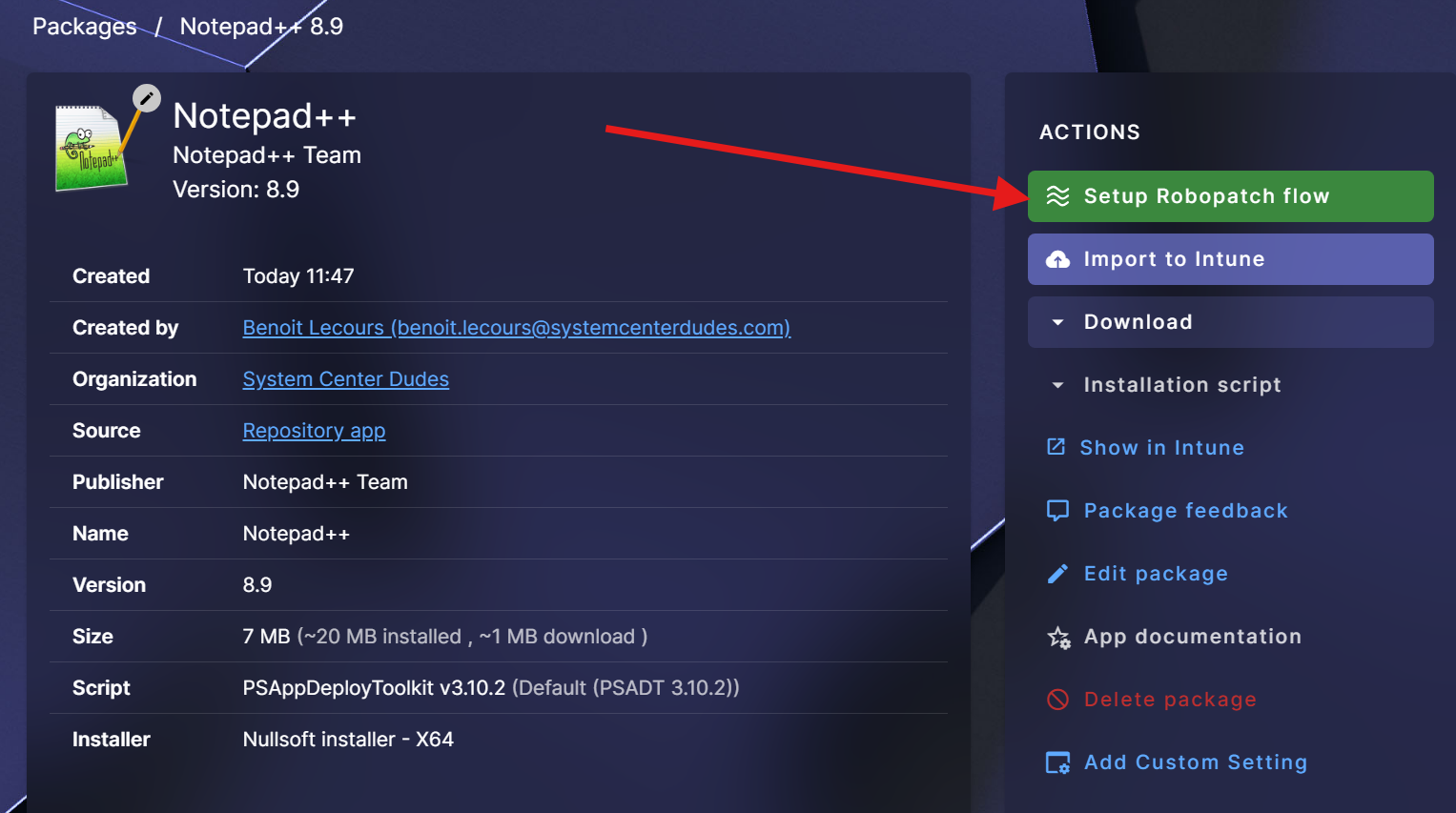Open Benoit Lecours creator profile link
Image resolution: width=1456 pixels, height=813 pixels.
tap(516, 328)
